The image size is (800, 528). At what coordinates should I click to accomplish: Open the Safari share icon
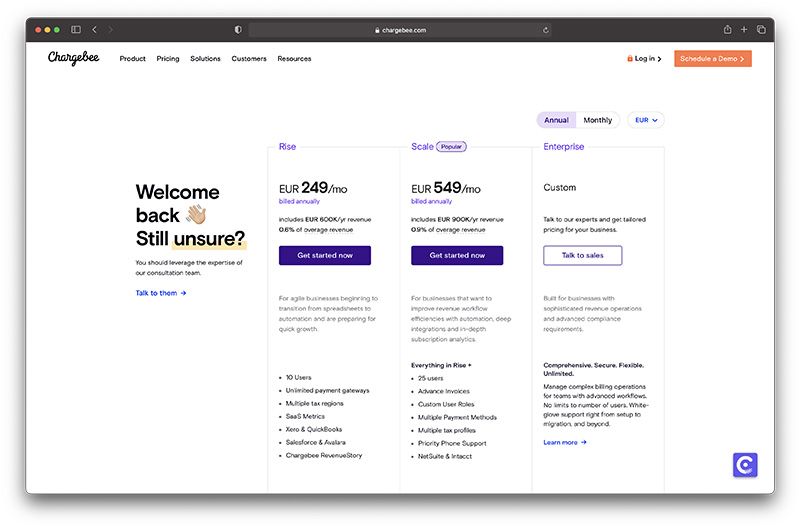click(728, 30)
